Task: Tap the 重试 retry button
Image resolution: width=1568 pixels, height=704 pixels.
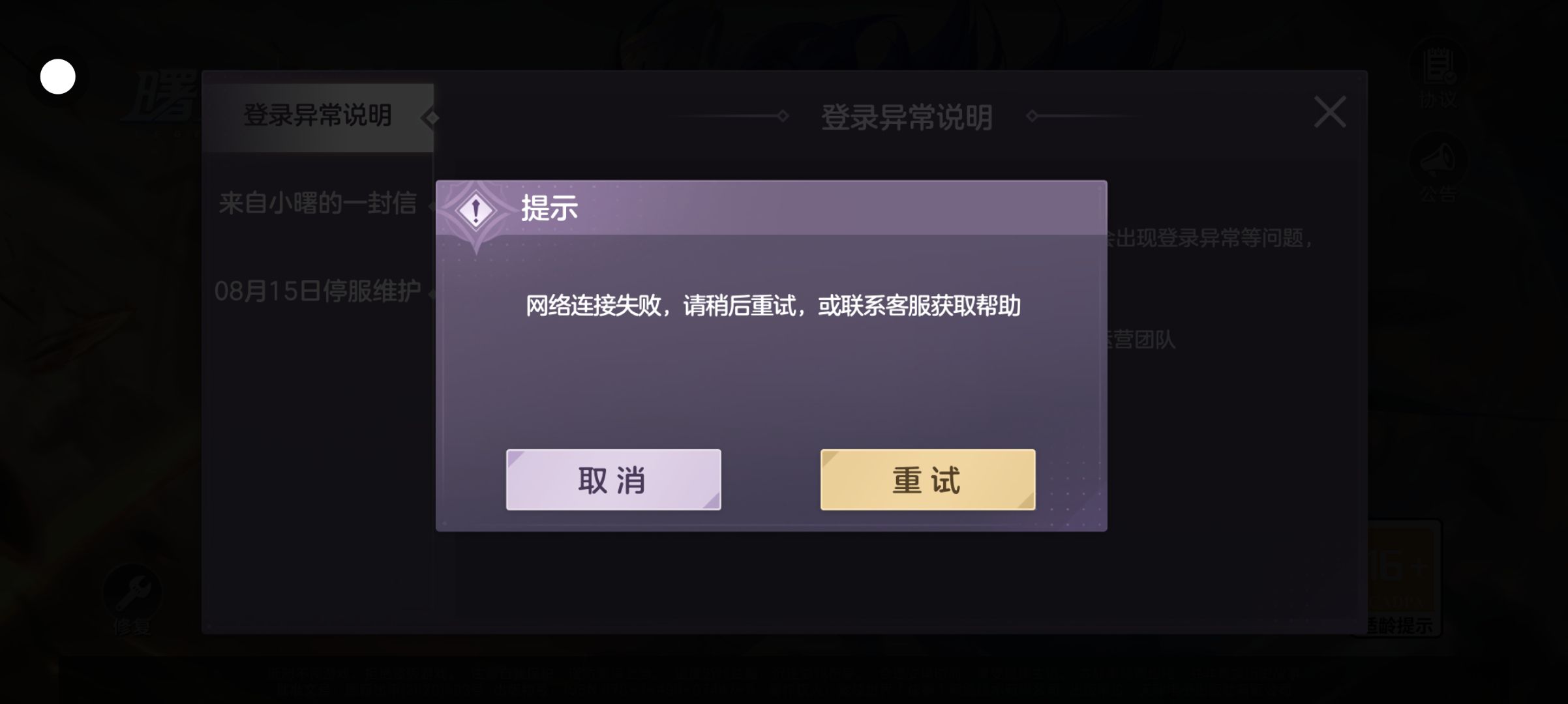Action: tap(927, 480)
